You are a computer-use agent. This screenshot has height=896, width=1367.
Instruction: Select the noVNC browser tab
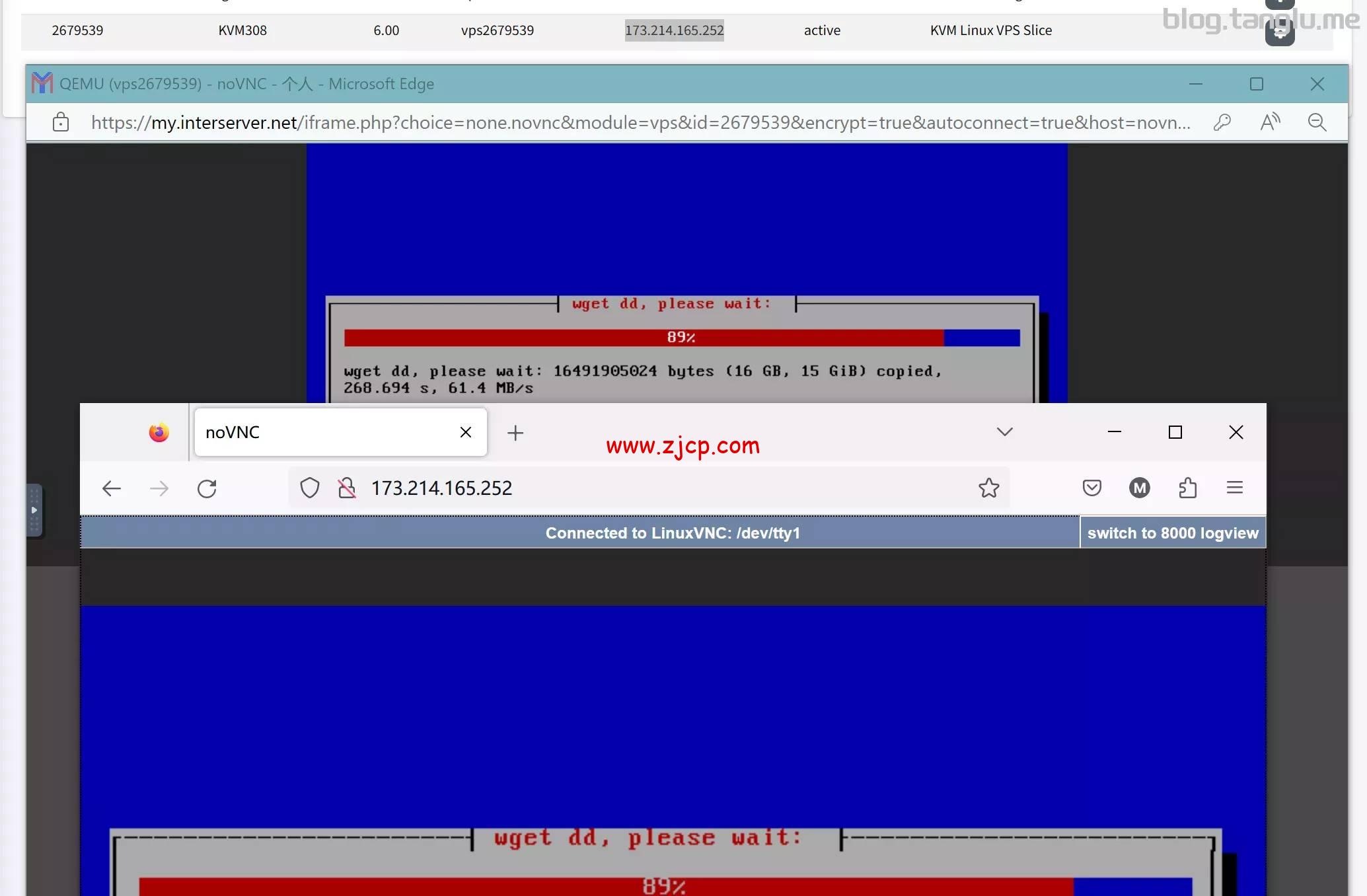[297, 432]
